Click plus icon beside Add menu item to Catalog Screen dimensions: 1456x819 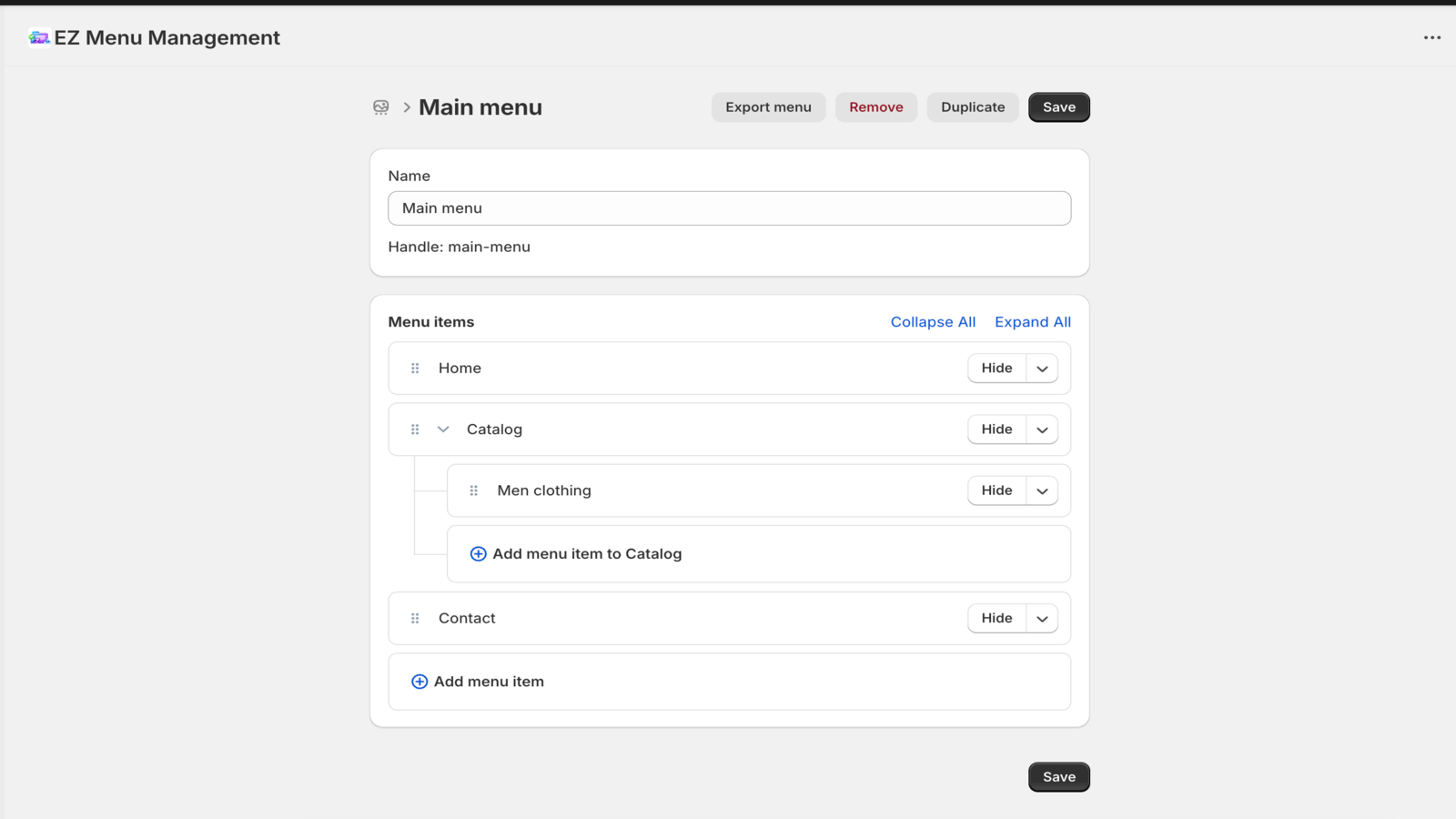pos(478,554)
